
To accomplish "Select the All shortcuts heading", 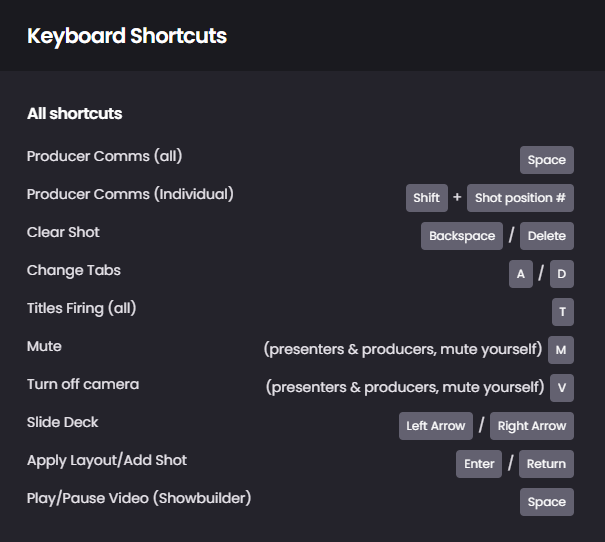I will pyautogui.click(x=74, y=113).
